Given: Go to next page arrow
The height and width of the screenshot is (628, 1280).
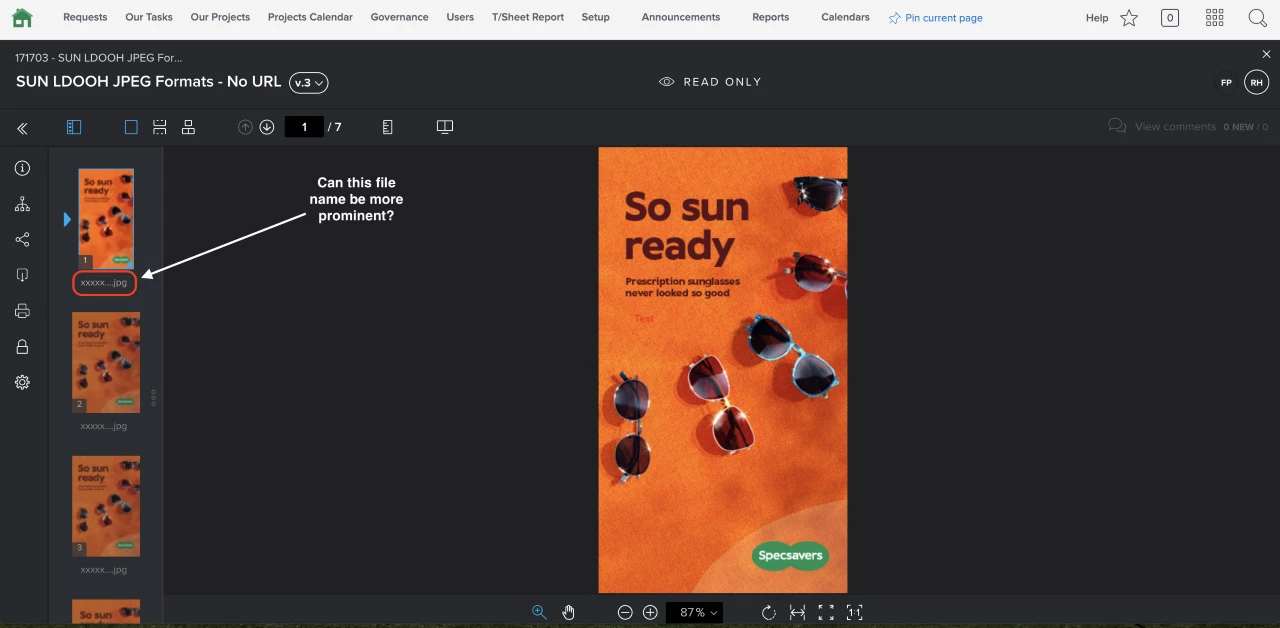Looking at the screenshot, I should [267, 127].
